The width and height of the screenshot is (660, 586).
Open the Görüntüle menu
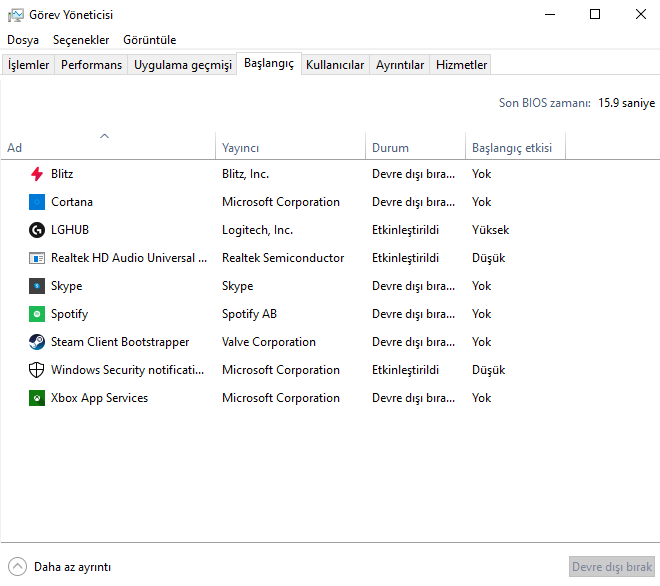[149, 40]
